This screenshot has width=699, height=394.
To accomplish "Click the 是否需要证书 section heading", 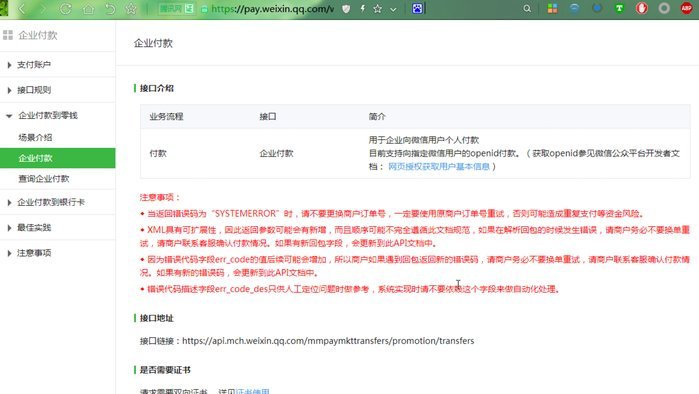I will 165,370.
